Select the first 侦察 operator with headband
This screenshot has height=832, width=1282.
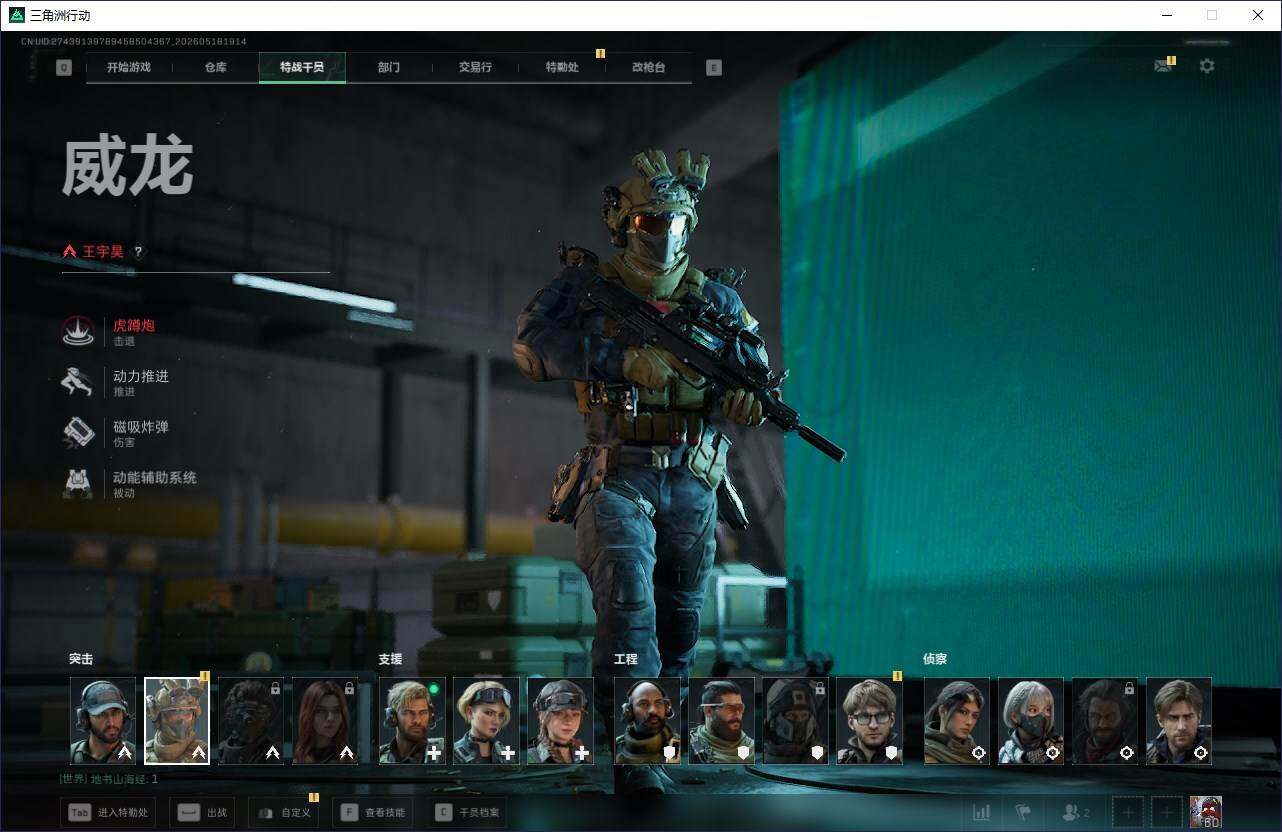point(957,721)
